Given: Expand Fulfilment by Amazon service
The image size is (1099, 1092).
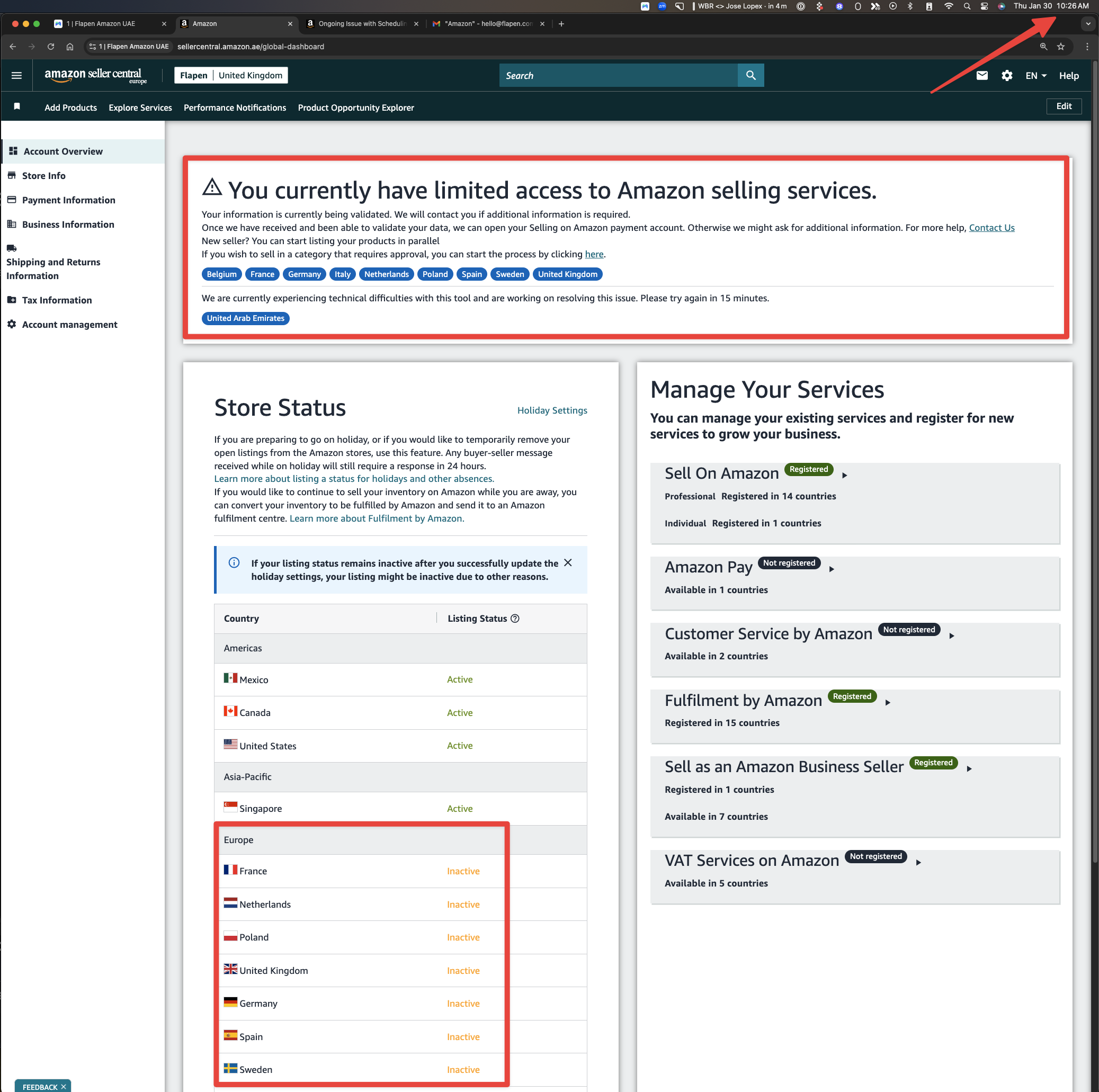Looking at the screenshot, I should [x=888, y=702].
